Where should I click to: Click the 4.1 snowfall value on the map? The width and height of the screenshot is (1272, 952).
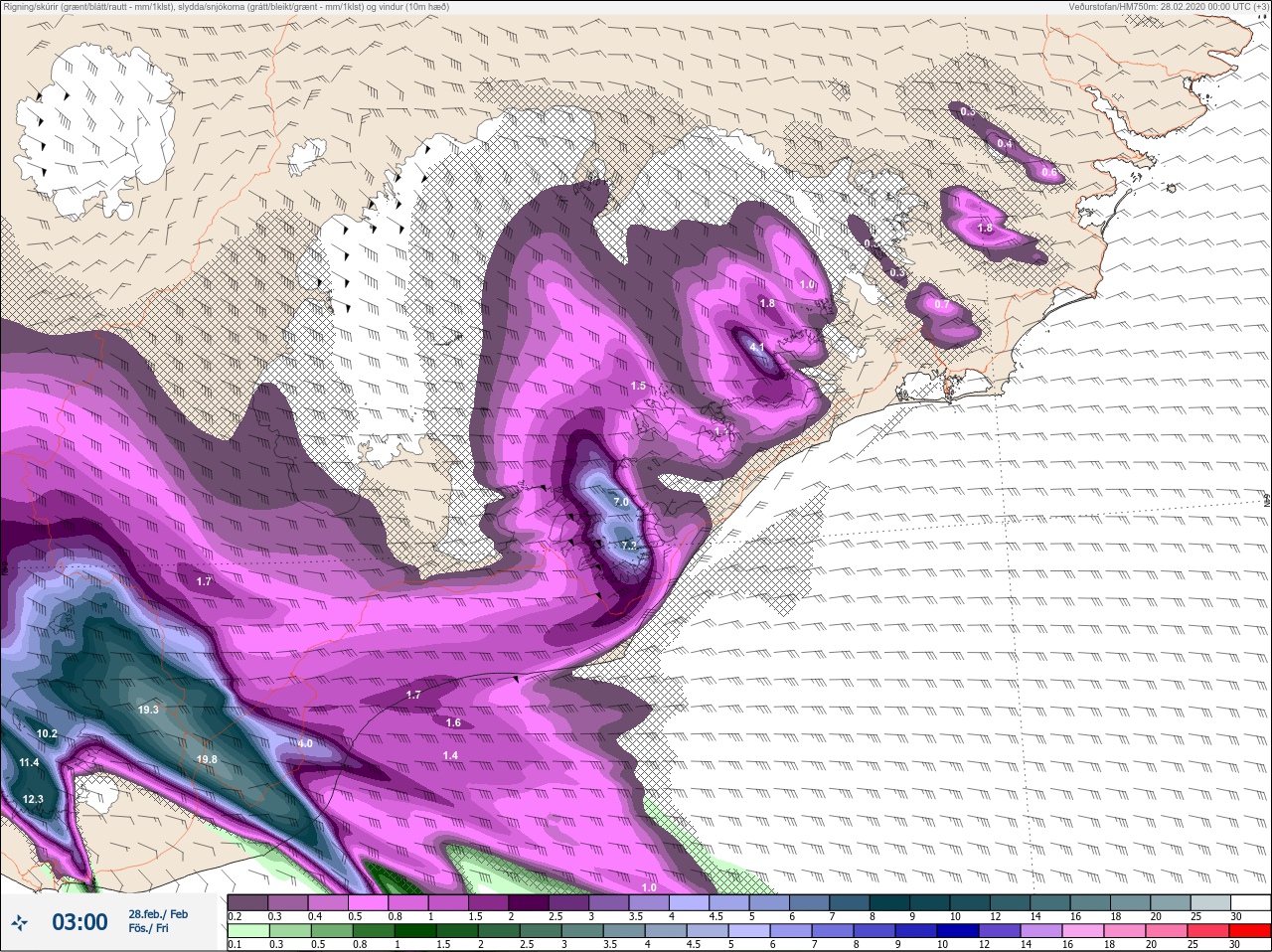coord(757,348)
